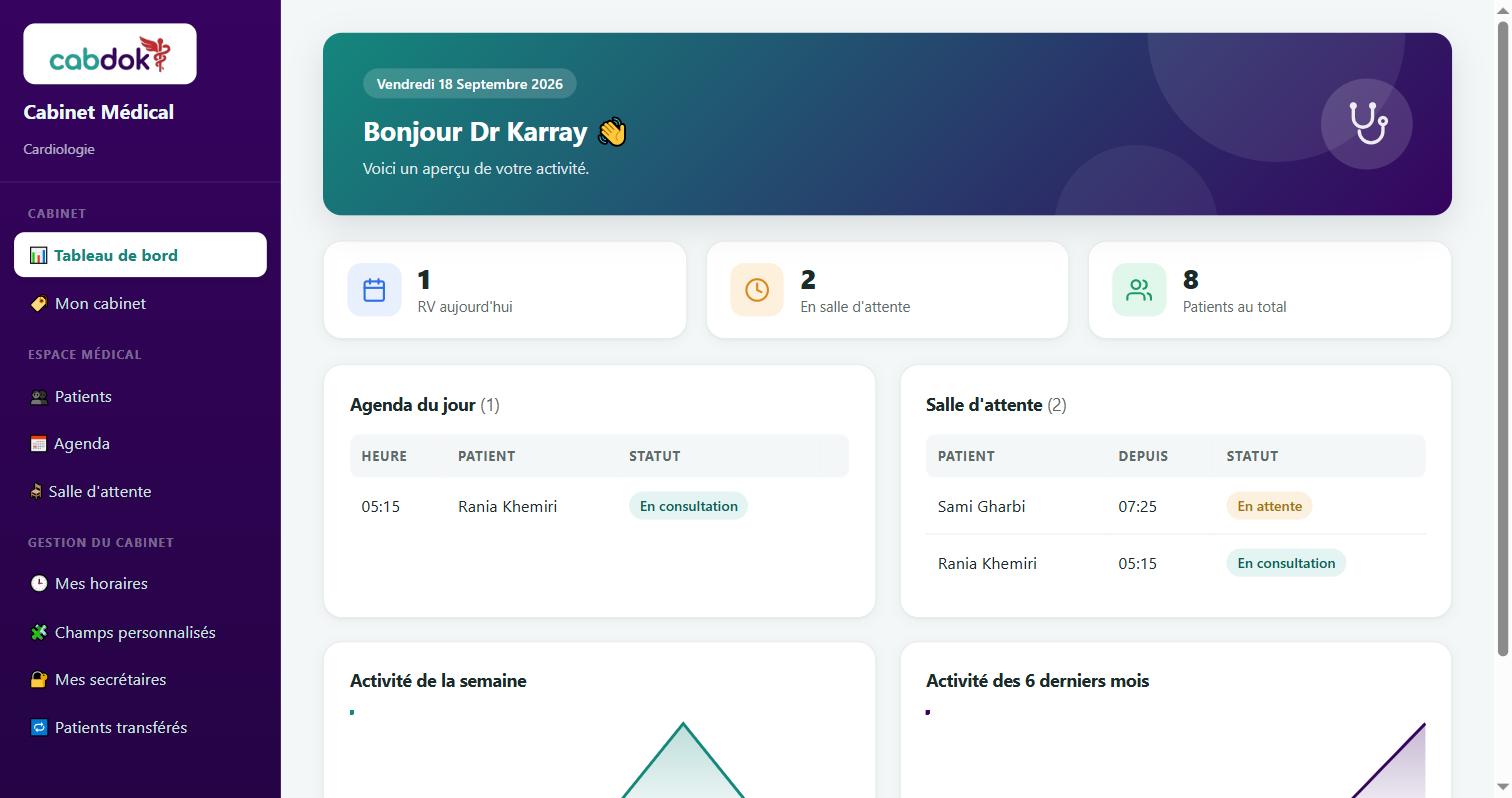This screenshot has width=1512, height=798.
Task: Click the Bonjour Dr Karray heading
Action: (x=495, y=132)
